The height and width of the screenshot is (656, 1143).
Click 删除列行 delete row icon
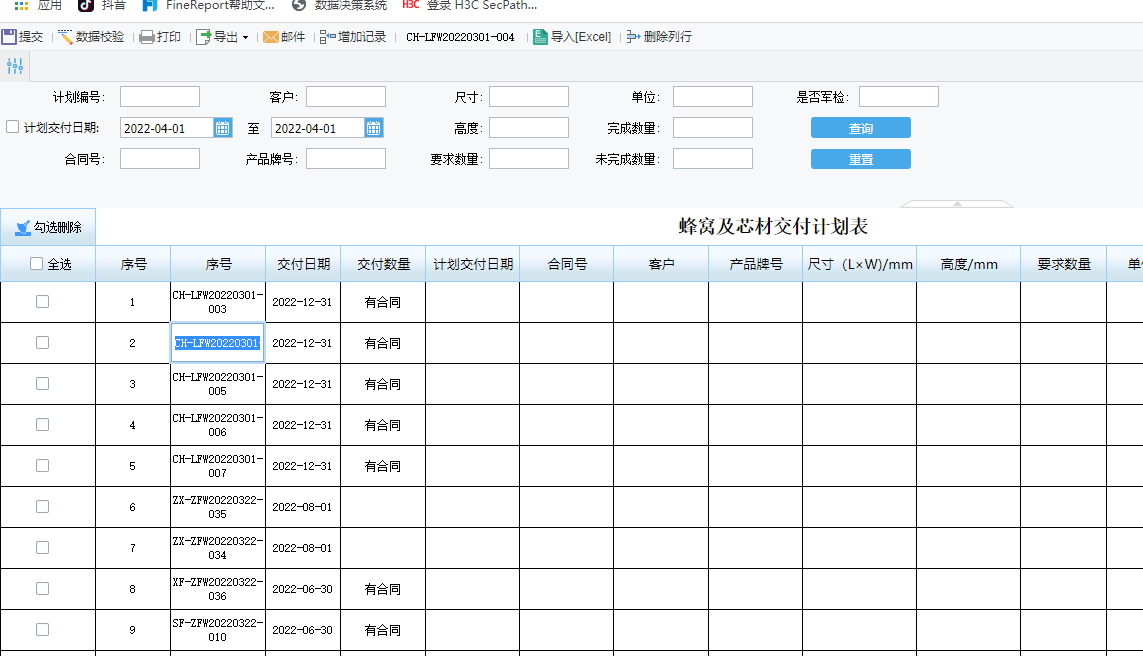633,36
